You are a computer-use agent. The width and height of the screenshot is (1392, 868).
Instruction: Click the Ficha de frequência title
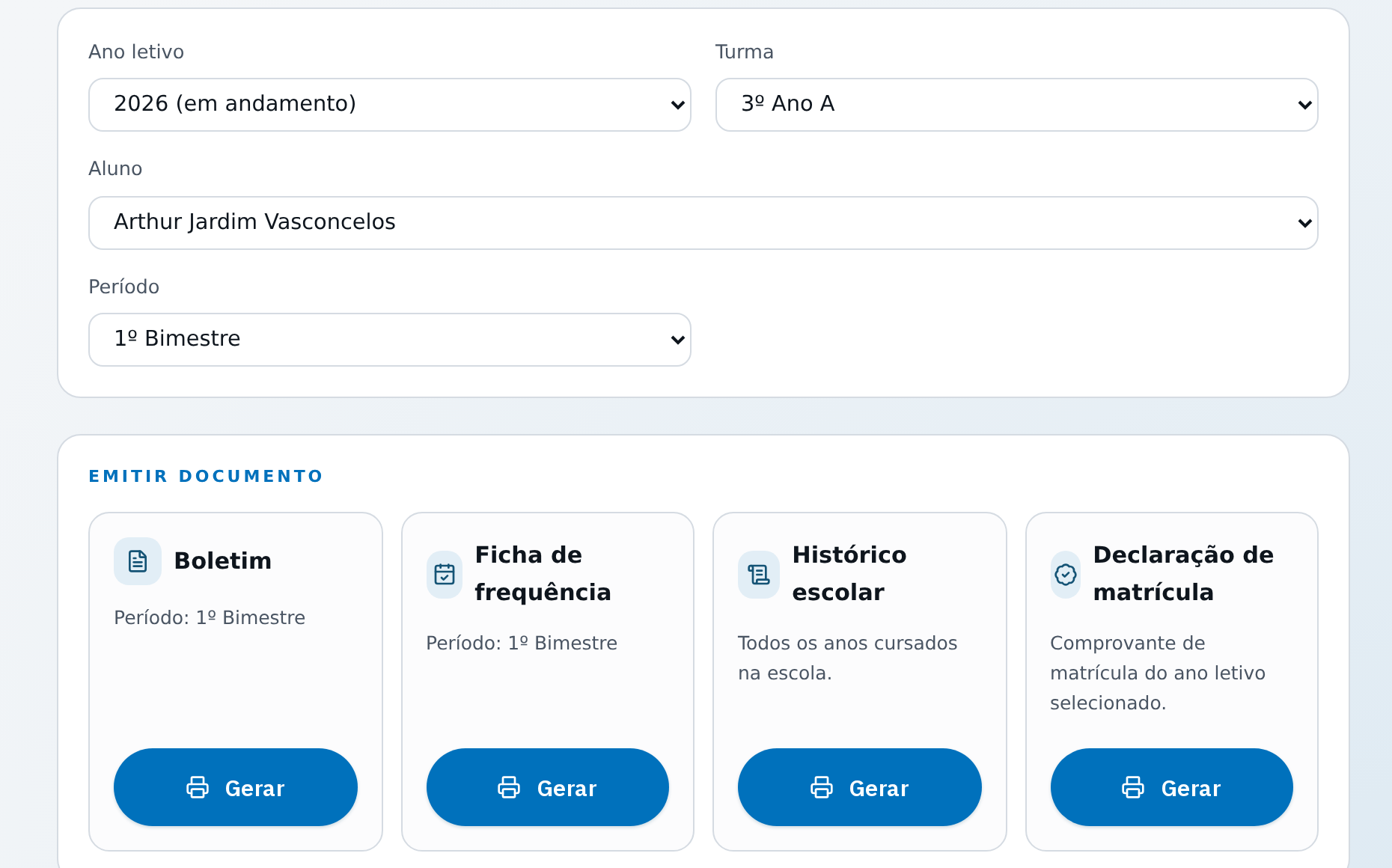pyautogui.click(x=543, y=574)
